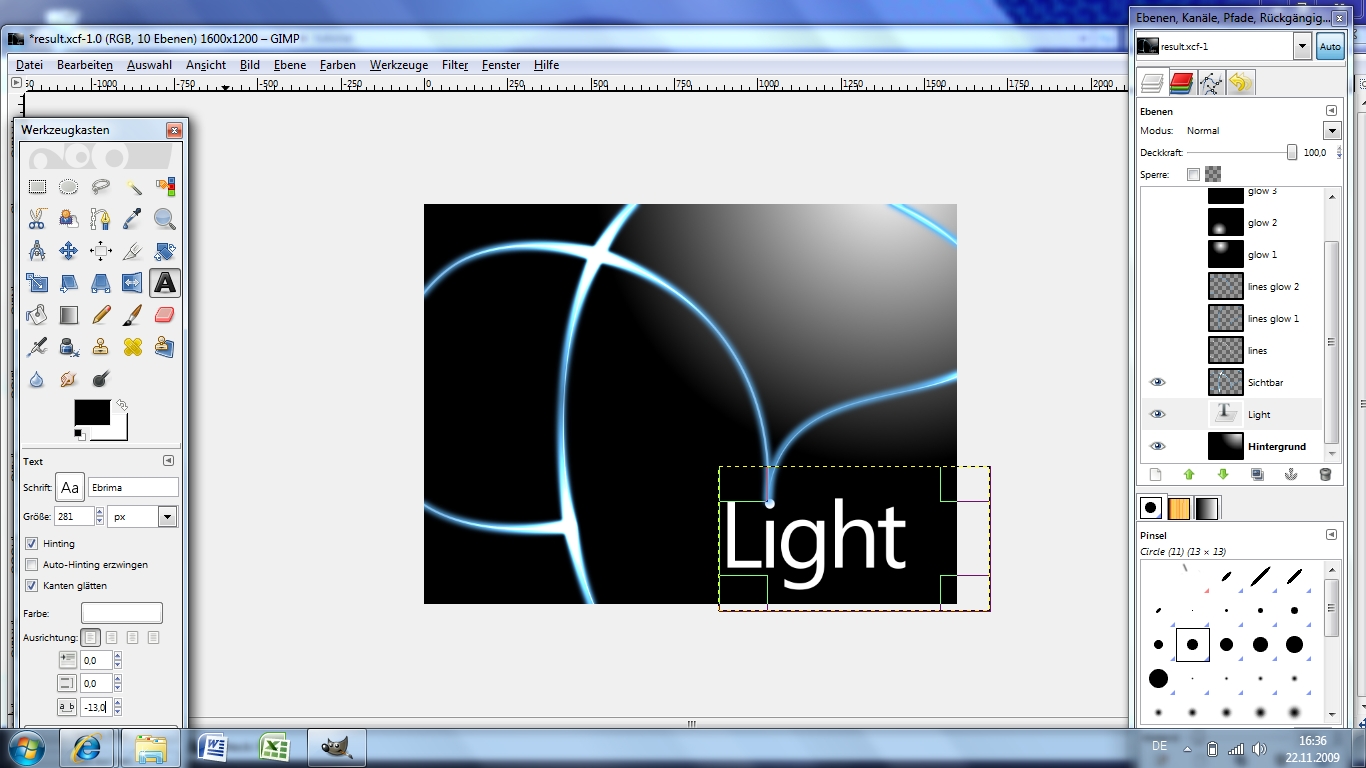Image resolution: width=1366 pixels, height=768 pixels.
Task: Open the result.xcf-1 image selector dropdown
Action: click(1302, 46)
